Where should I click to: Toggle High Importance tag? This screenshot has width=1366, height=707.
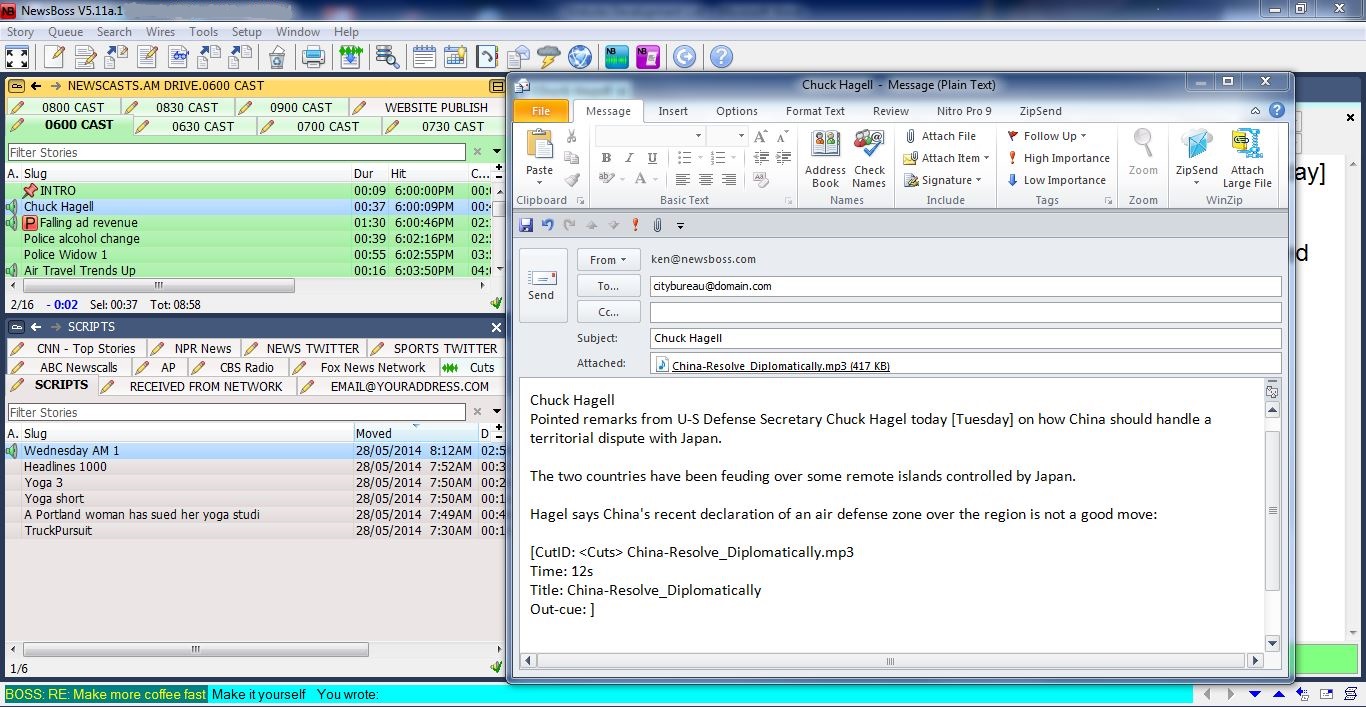pyautogui.click(x=1058, y=158)
